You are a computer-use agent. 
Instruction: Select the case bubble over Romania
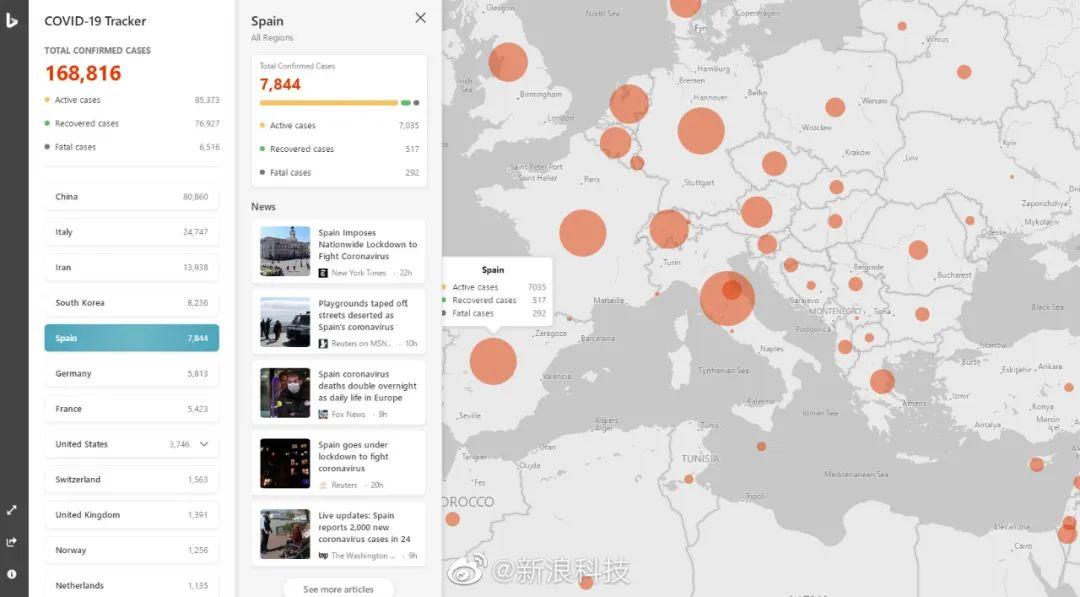point(918,250)
